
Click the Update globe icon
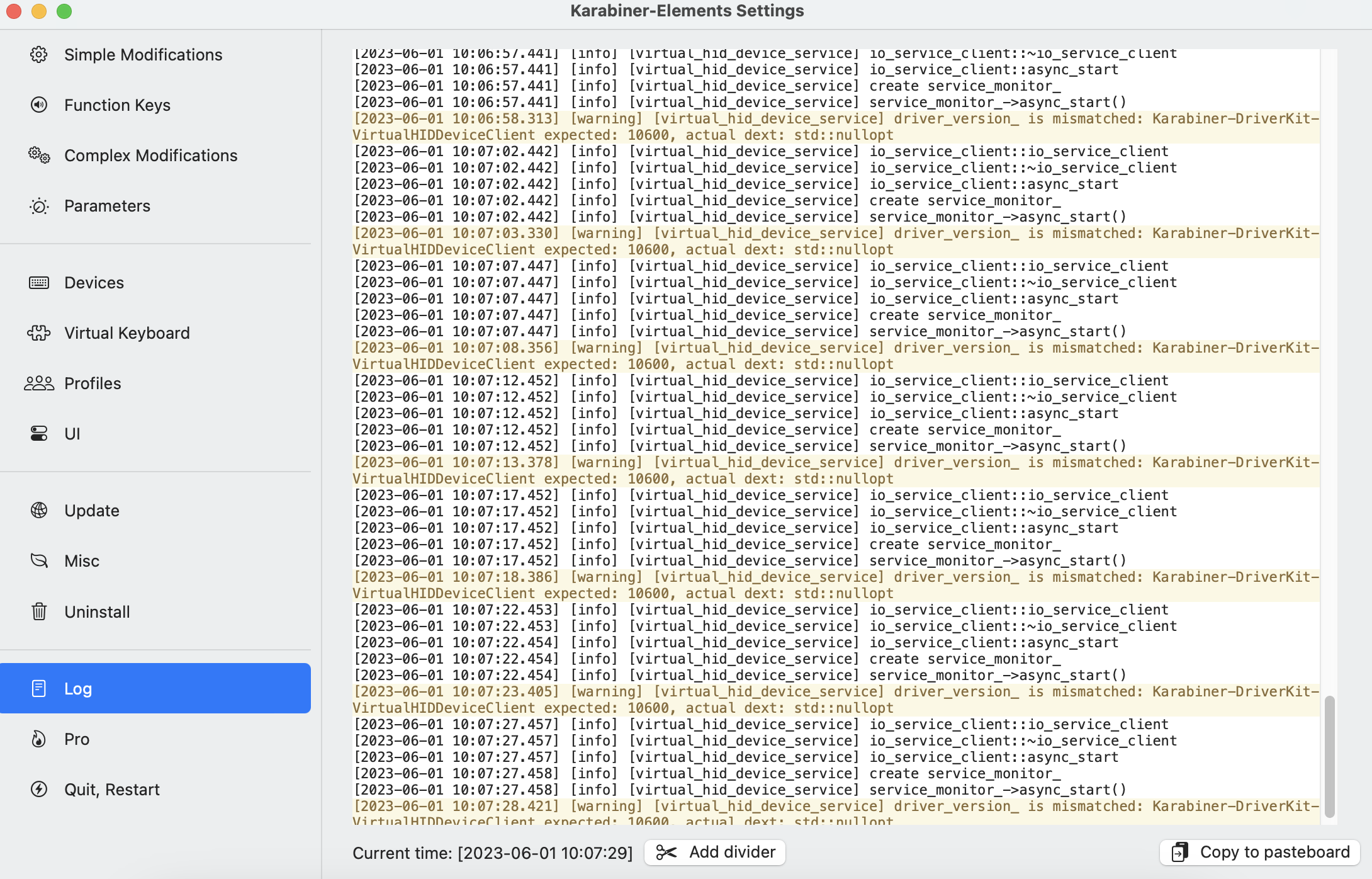pos(38,510)
